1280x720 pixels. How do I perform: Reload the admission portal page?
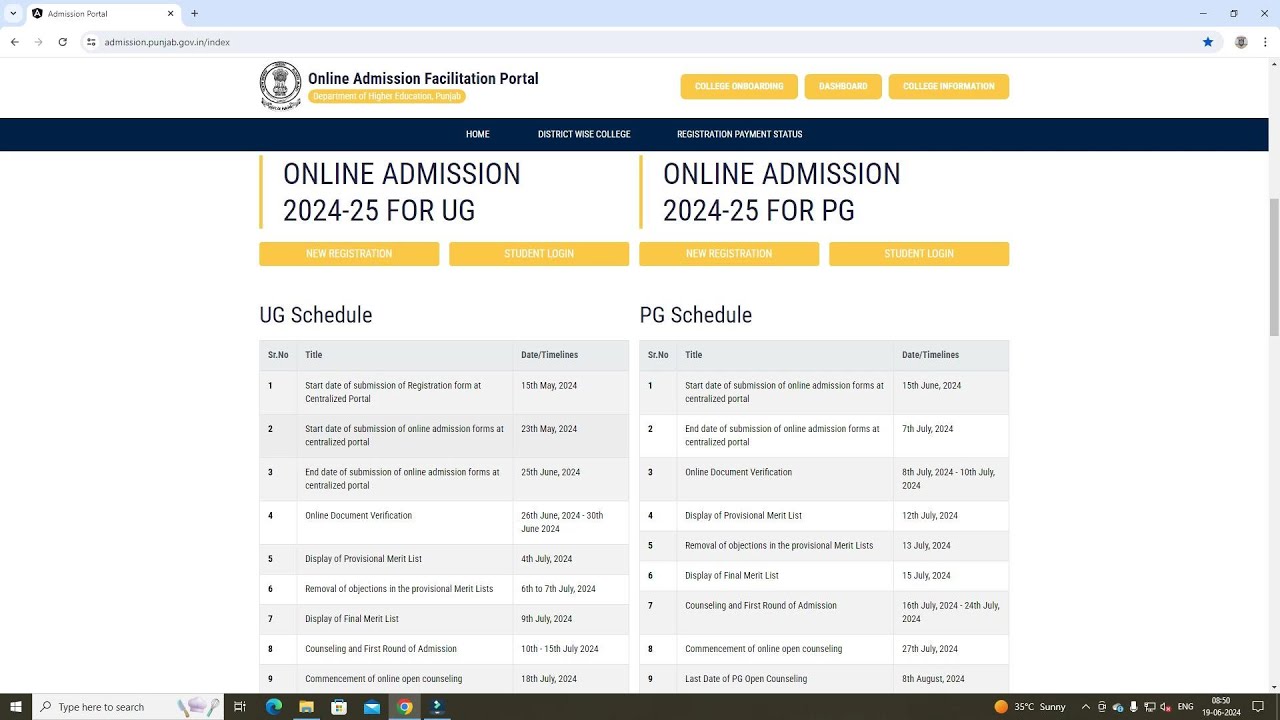[x=63, y=42]
